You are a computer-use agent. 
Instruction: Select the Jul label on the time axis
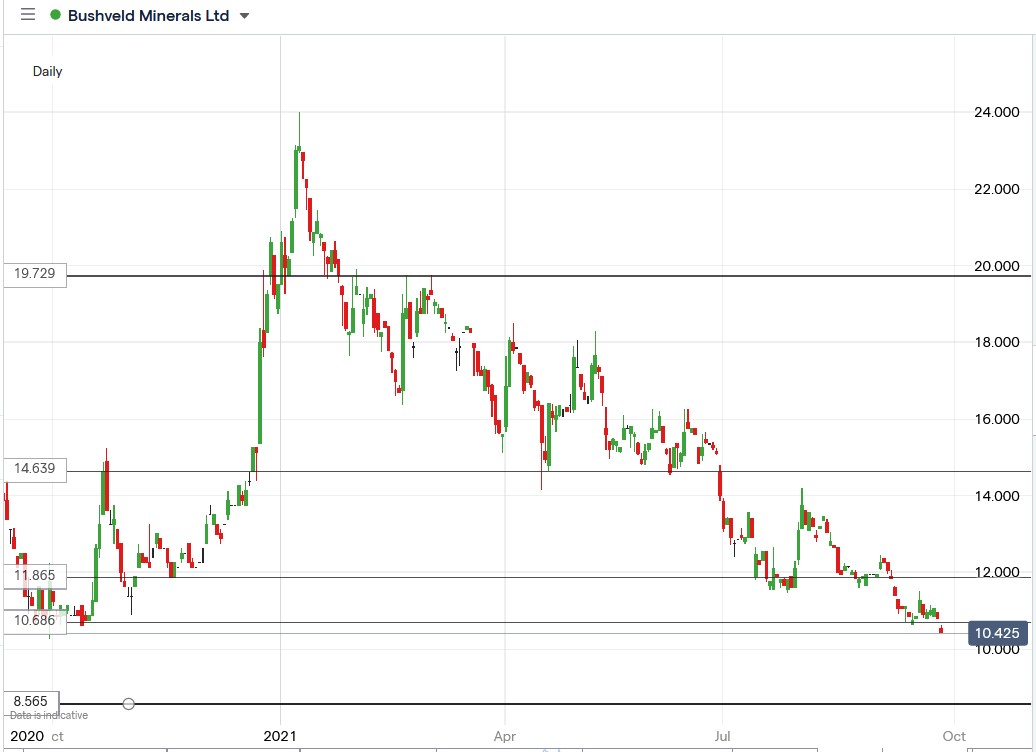pos(722,735)
